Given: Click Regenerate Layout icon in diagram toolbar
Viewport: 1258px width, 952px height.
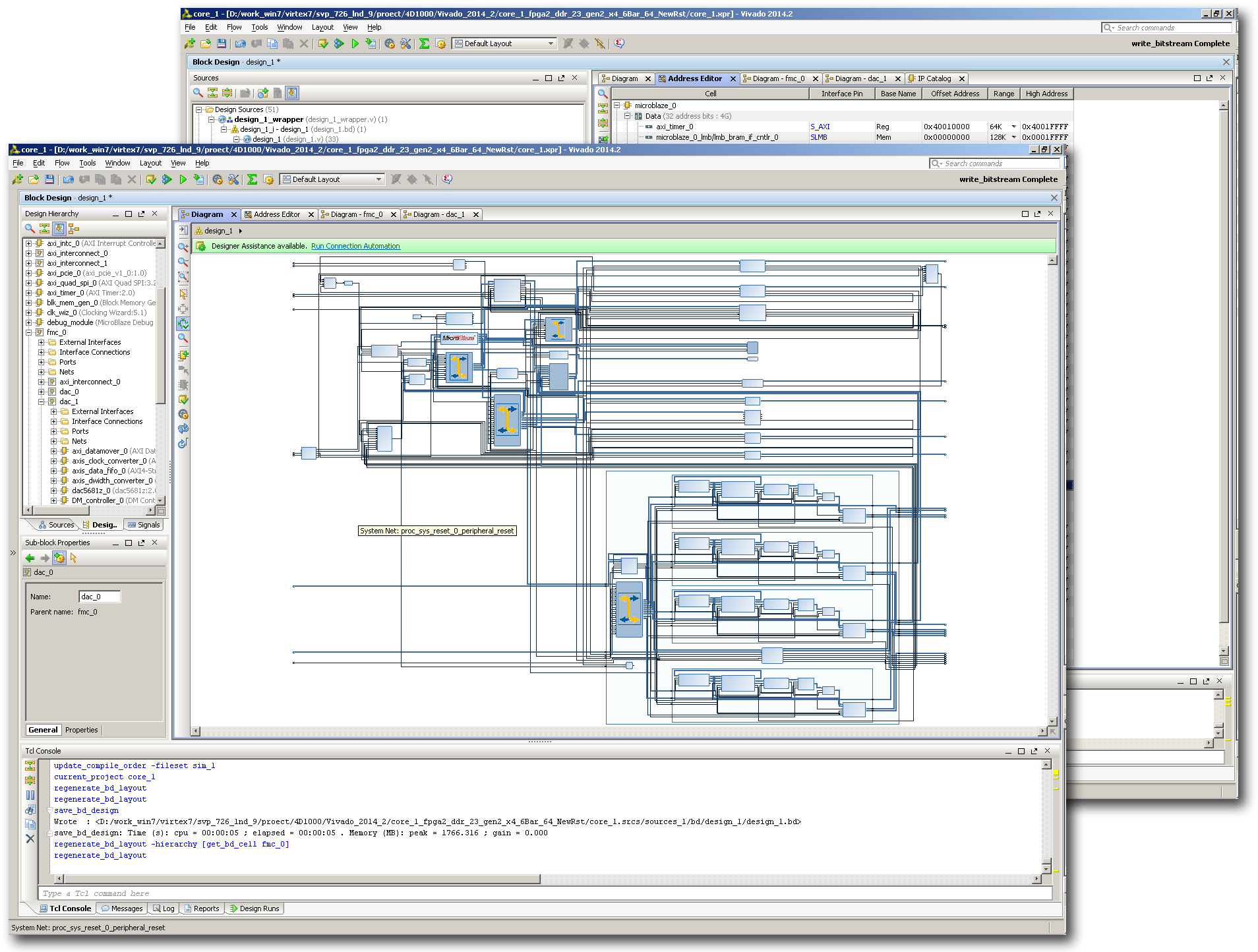Looking at the screenshot, I should [x=183, y=429].
